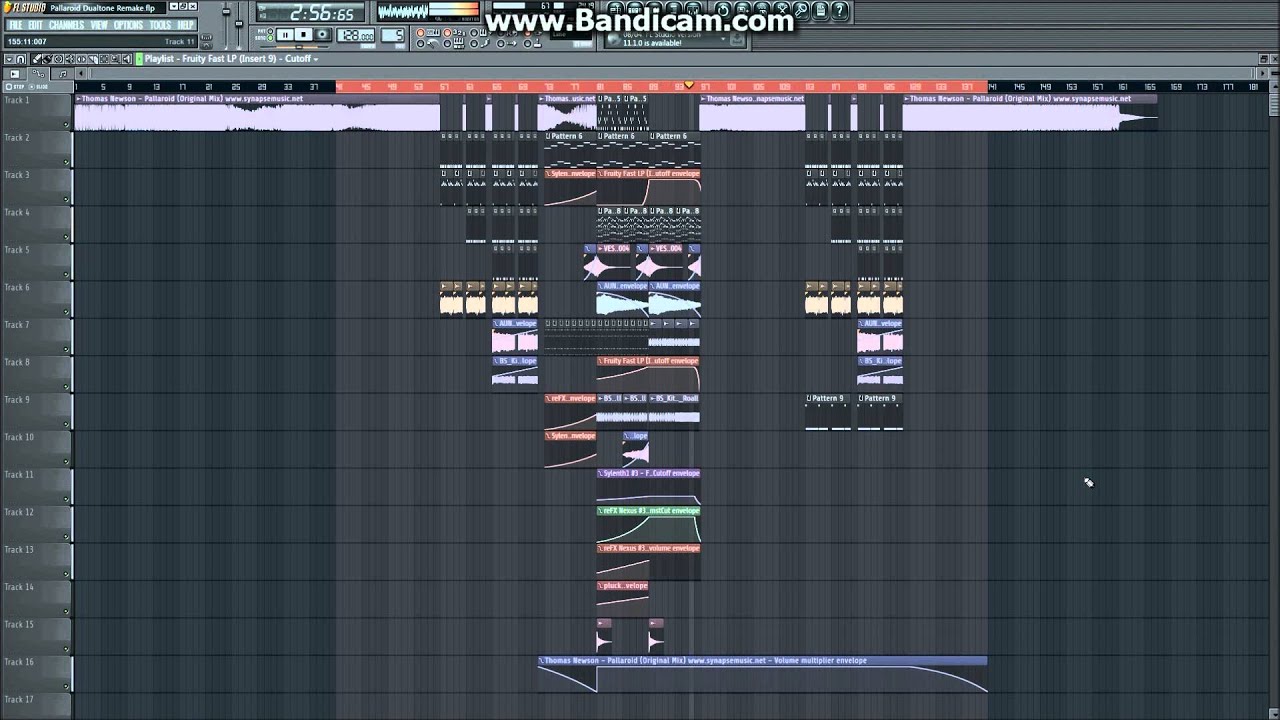The image size is (1280, 720).
Task: Click the download icon in the news panel
Action: click(737, 39)
